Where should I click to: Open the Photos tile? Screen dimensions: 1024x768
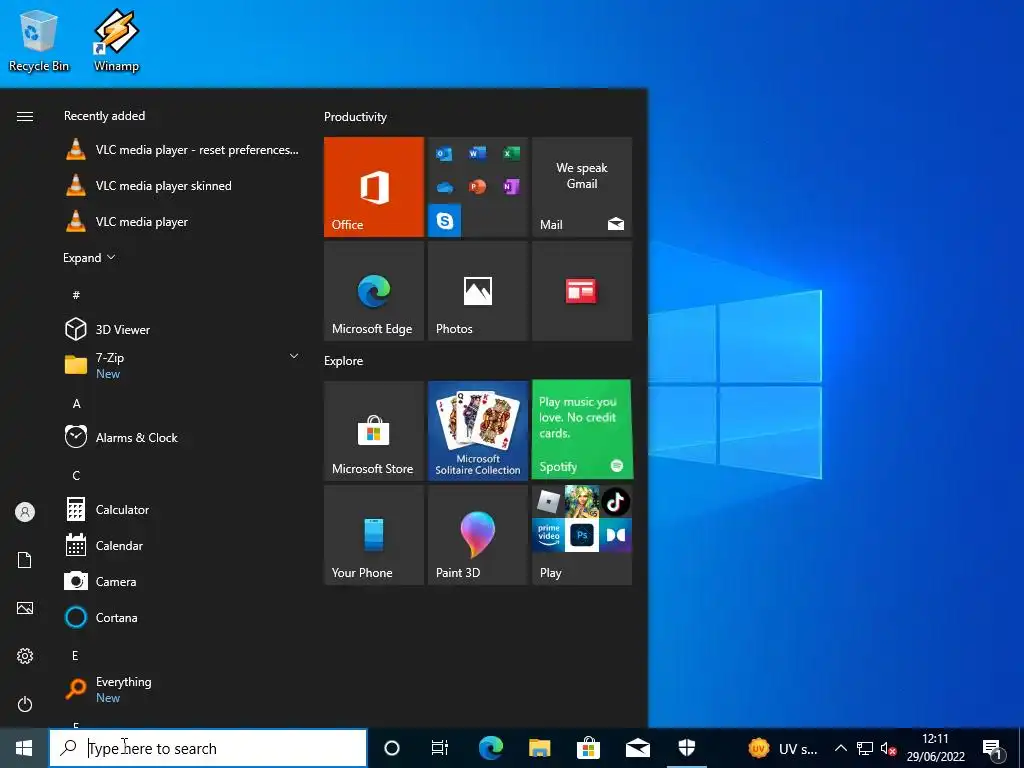tap(477, 291)
